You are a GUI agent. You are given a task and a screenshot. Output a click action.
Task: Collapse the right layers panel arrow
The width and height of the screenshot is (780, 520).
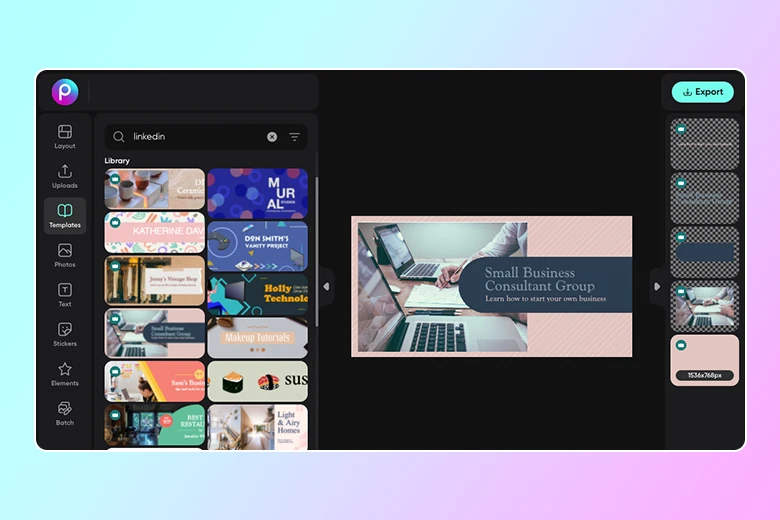pyautogui.click(x=657, y=286)
